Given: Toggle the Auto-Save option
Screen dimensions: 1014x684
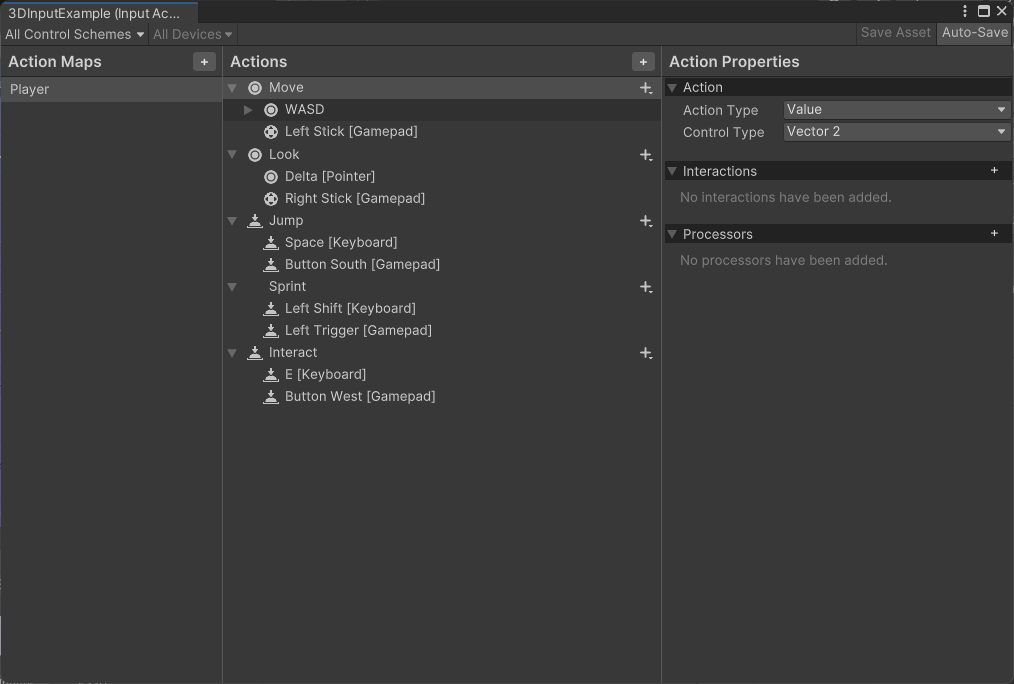Looking at the screenshot, I should click(x=974, y=33).
